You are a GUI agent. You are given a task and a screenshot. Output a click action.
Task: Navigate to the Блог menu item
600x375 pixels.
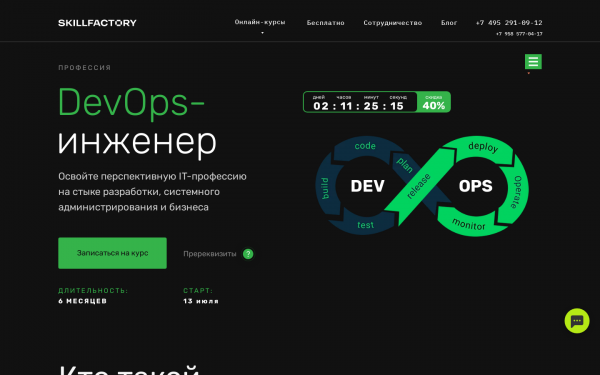click(x=449, y=23)
